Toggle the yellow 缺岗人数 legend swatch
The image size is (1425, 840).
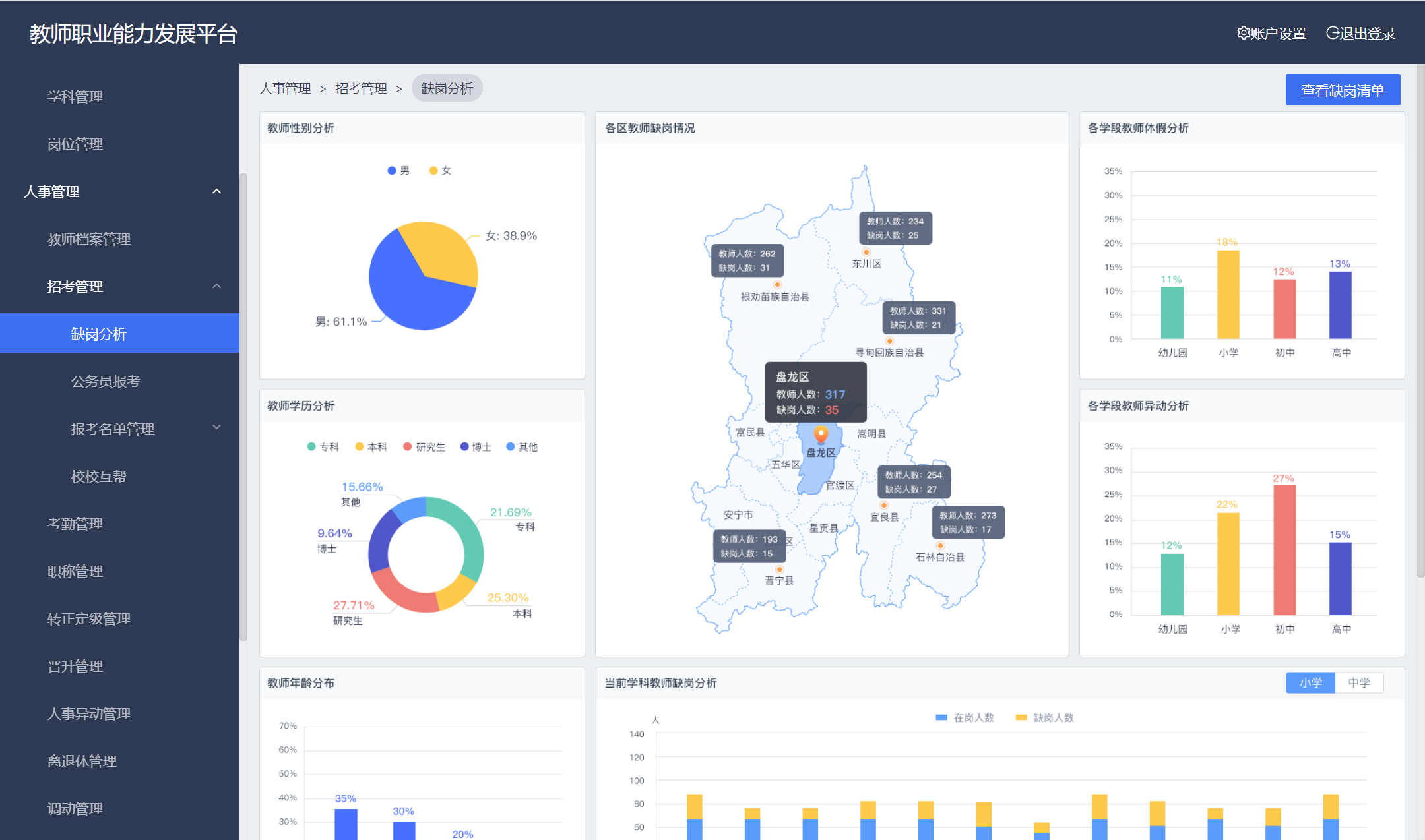(x=1021, y=717)
